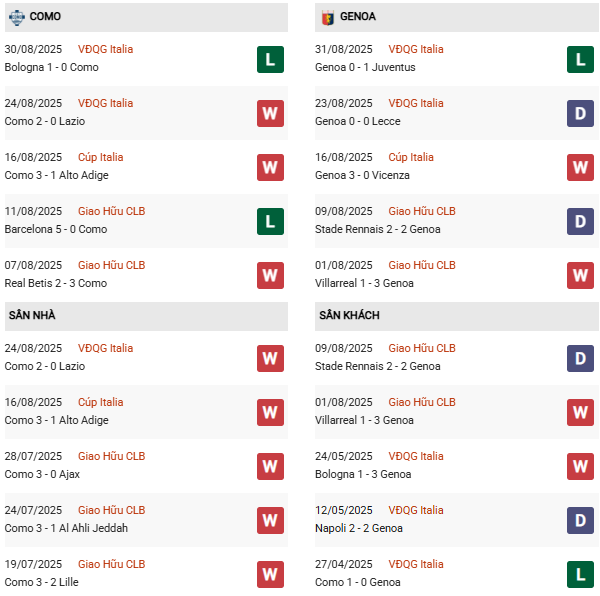Click the W badge for Como 3 - 0 Ajax
The width and height of the screenshot is (600, 596).
(x=270, y=466)
